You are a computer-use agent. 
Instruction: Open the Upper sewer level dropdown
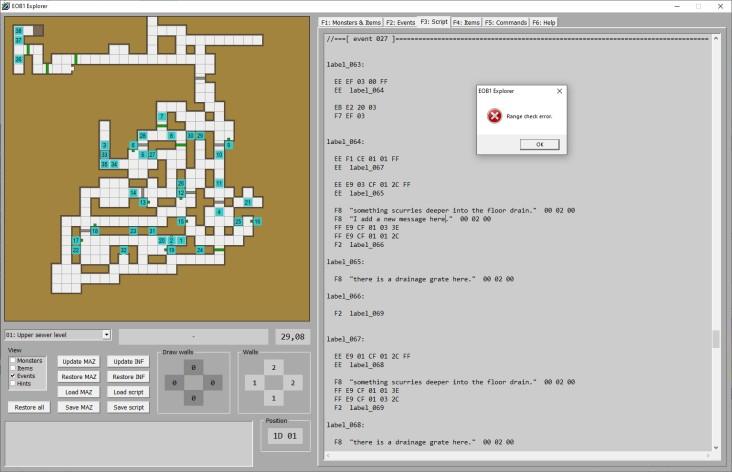point(106,335)
